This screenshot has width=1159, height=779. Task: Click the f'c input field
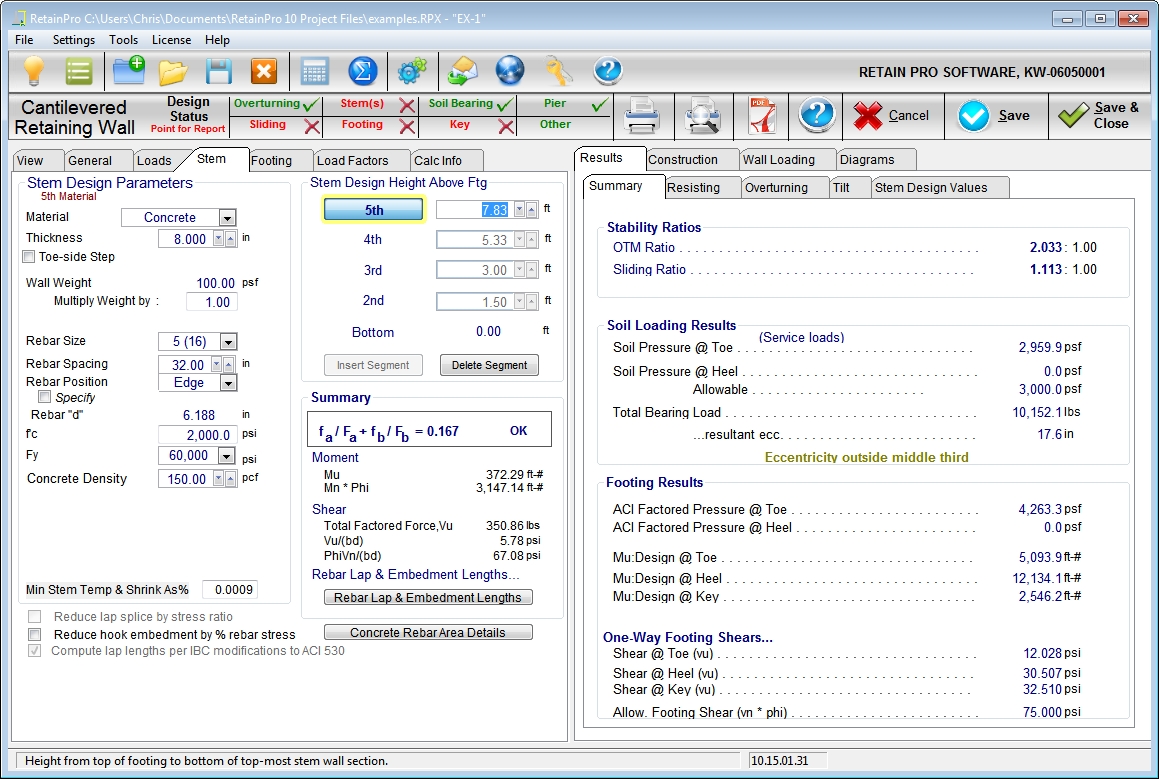click(x=197, y=435)
